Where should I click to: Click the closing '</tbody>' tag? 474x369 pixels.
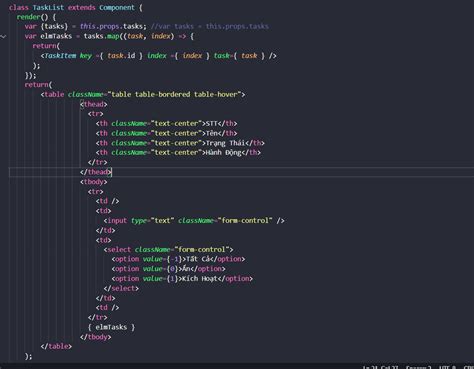(96, 337)
